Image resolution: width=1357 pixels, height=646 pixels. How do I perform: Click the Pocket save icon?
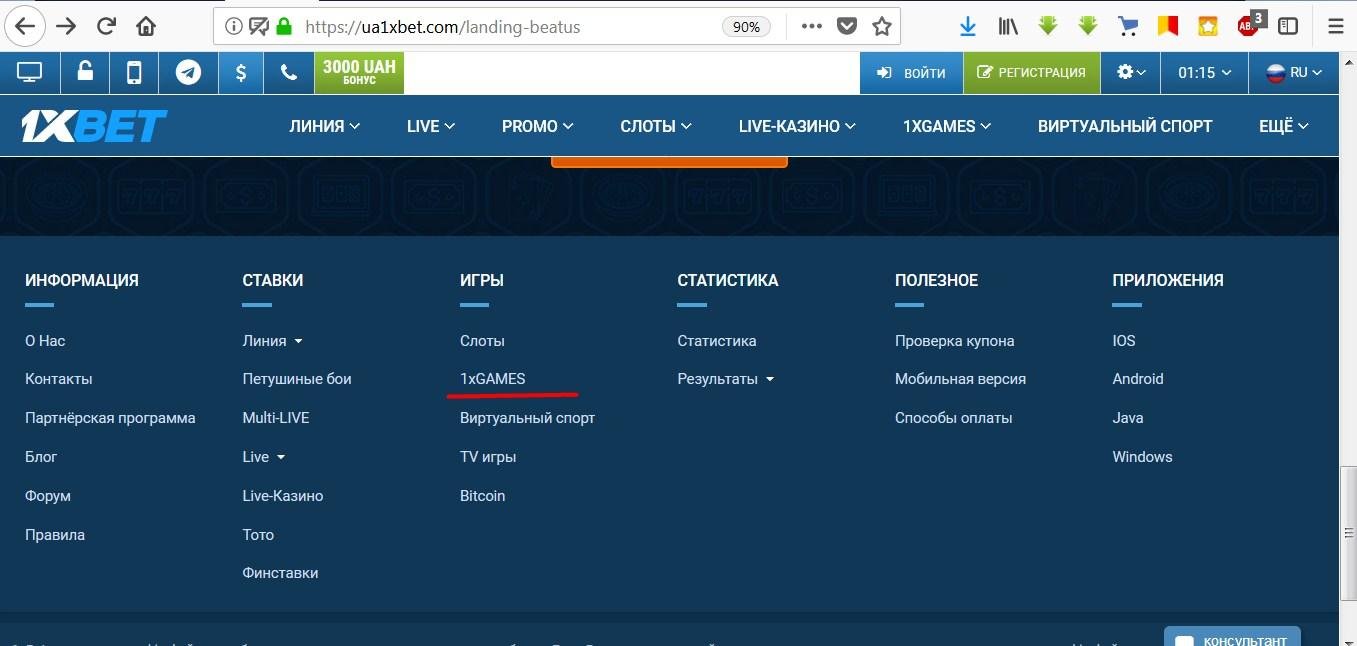(x=847, y=27)
